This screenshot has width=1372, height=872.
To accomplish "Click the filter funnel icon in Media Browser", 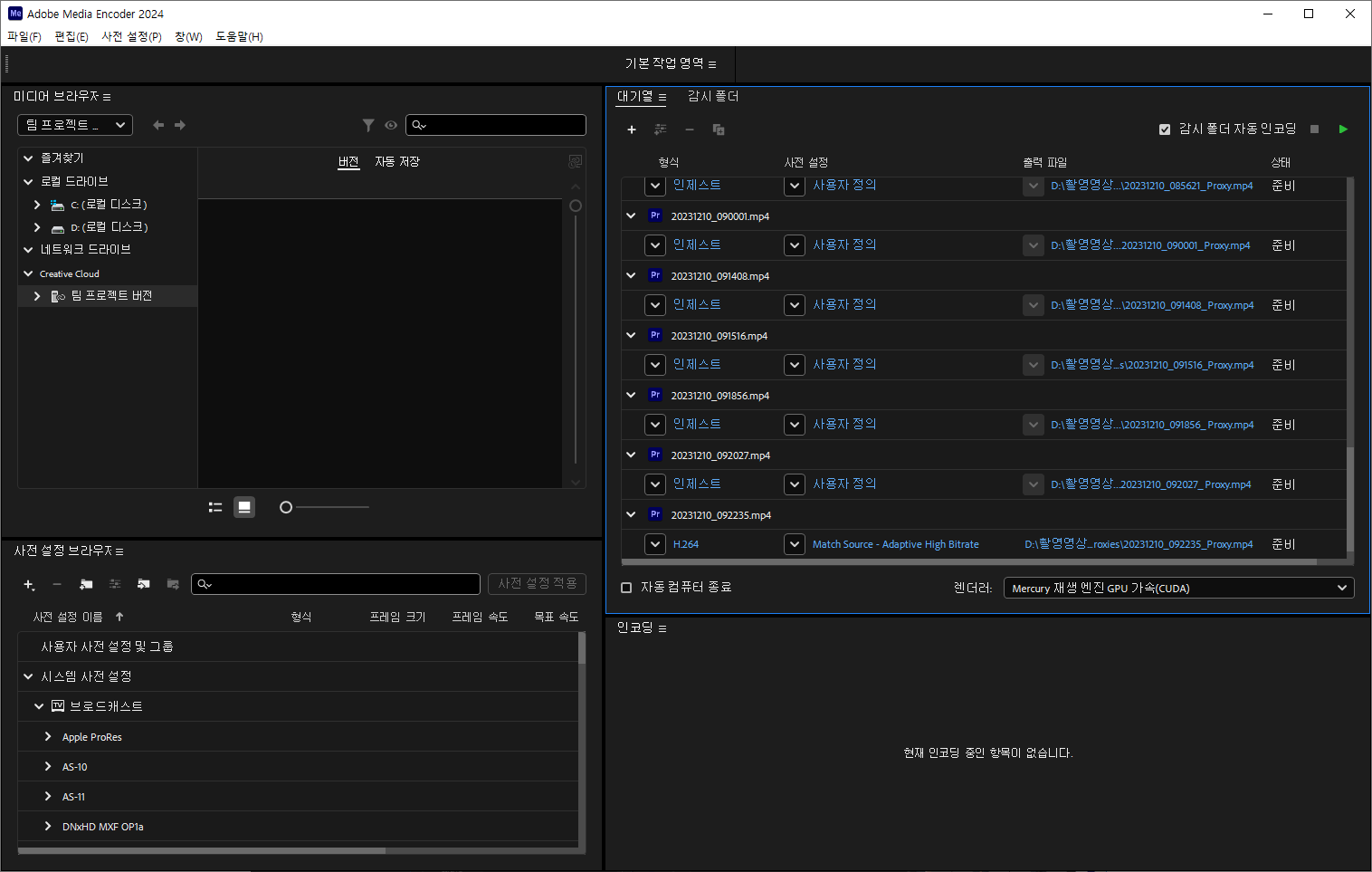I will [x=368, y=125].
